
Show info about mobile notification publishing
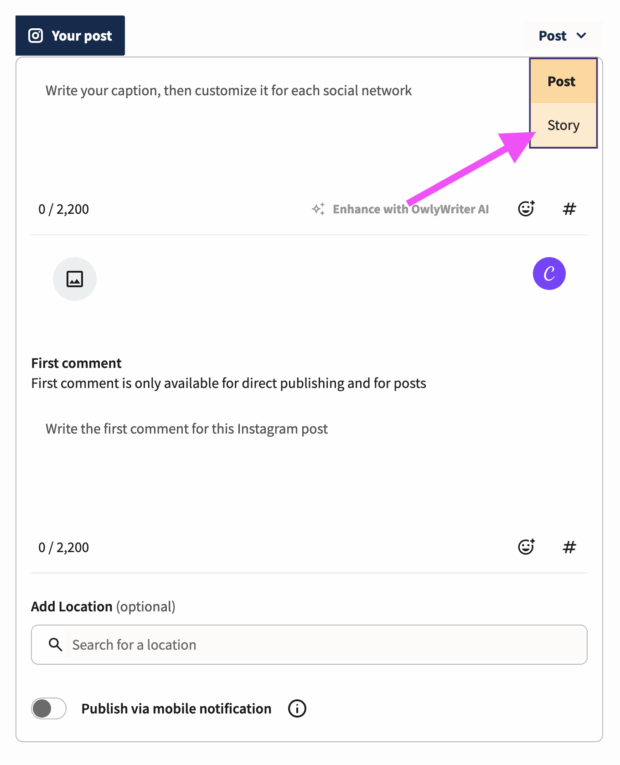coord(297,709)
